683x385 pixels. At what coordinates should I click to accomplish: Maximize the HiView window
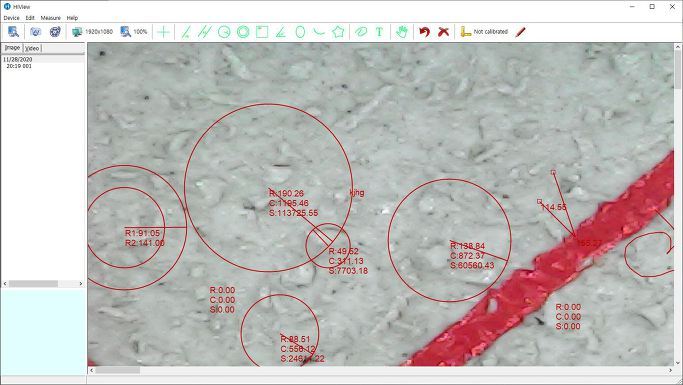[x=652, y=7]
